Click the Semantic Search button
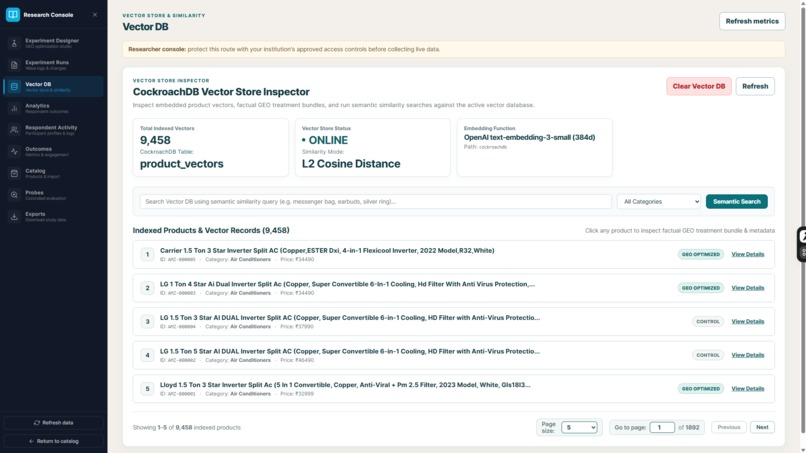 [737, 202]
